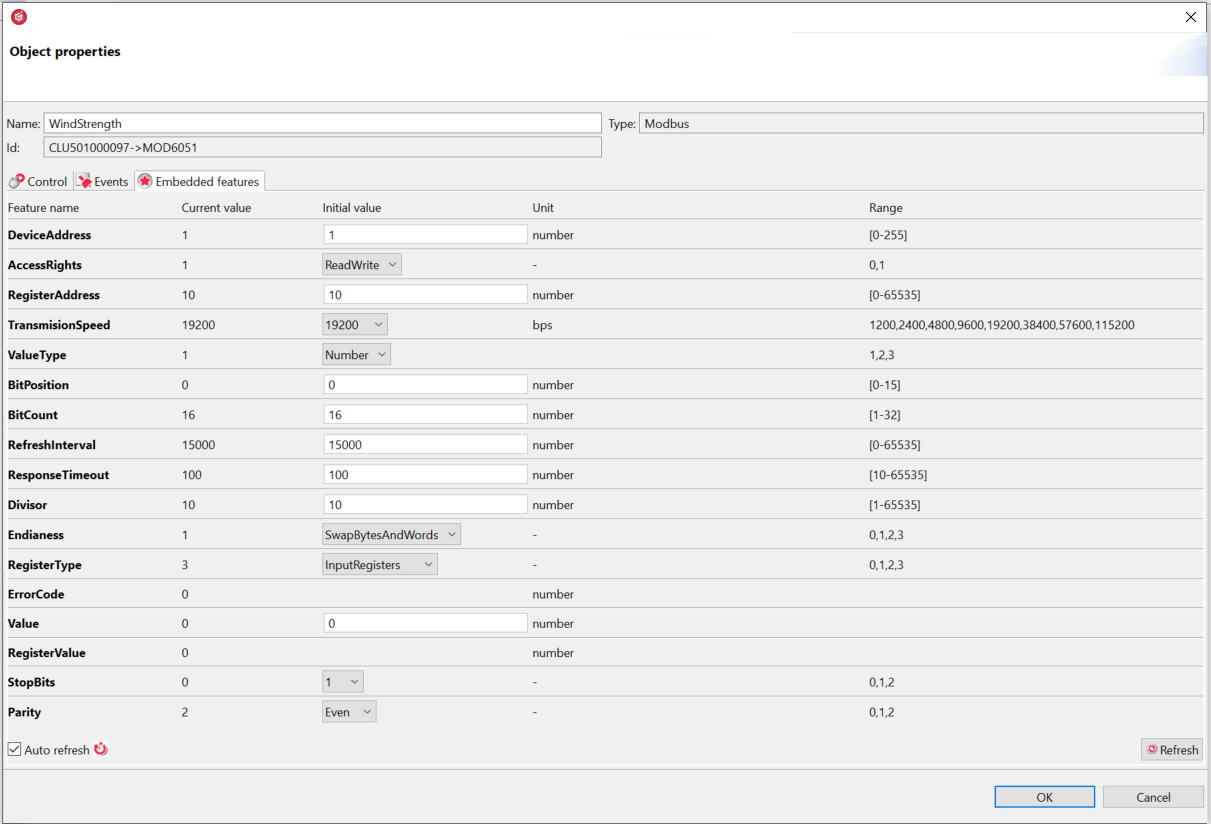This screenshot has width=1211, height=824.
Task: Switch to the Control tab
Action: point(39,182)
